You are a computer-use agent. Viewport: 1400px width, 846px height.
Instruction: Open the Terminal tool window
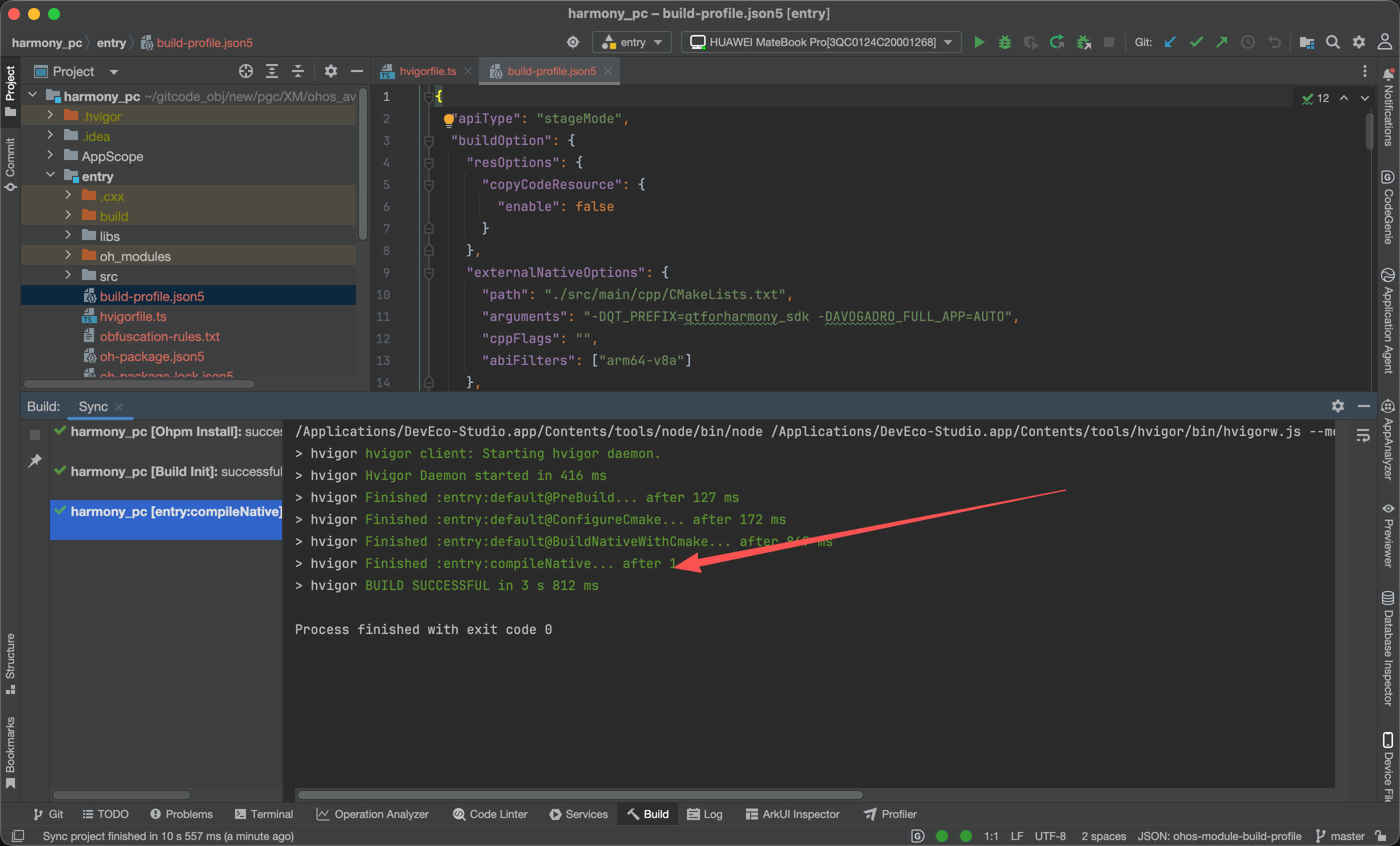[263, 813]
